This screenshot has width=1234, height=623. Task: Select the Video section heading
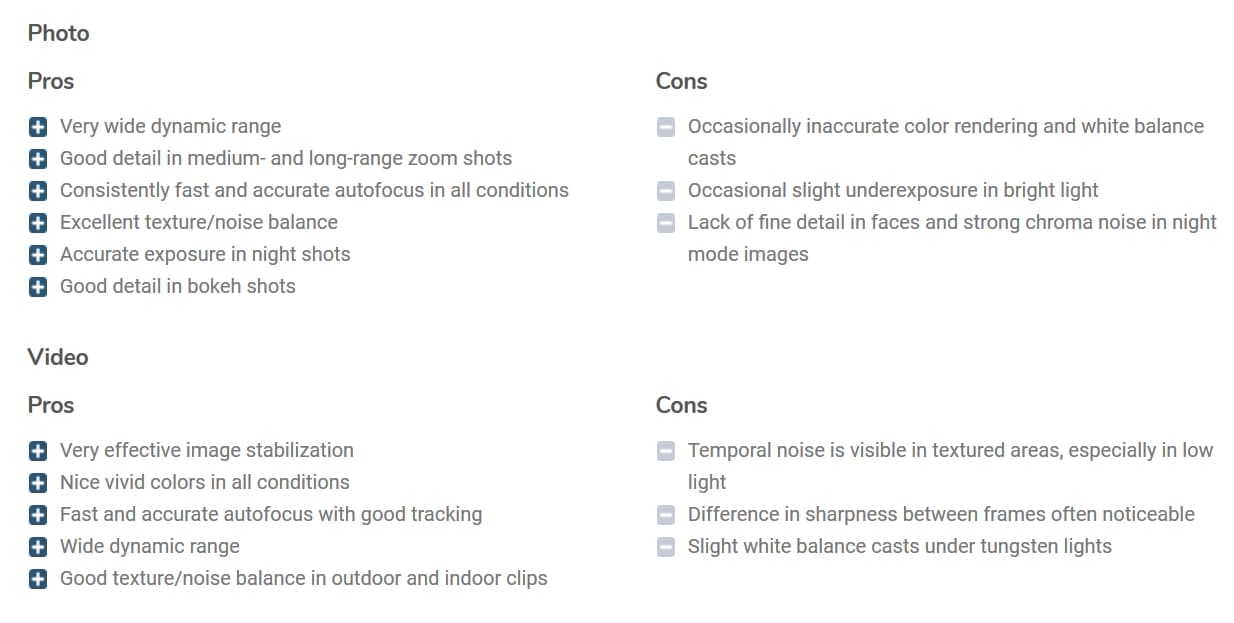click(x=58, y=357)
